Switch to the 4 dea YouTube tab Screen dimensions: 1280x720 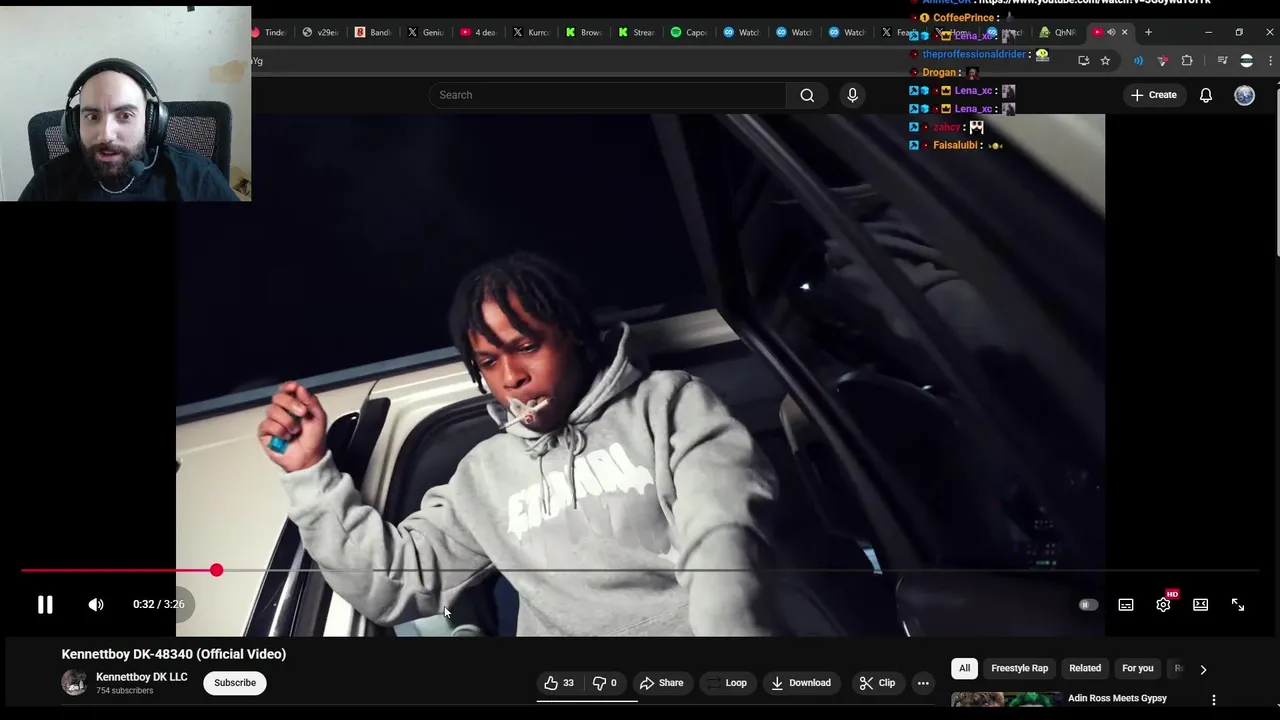[477, 32]
